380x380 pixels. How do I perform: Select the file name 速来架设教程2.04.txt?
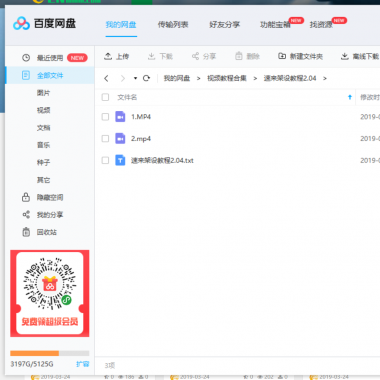point(162,160)
